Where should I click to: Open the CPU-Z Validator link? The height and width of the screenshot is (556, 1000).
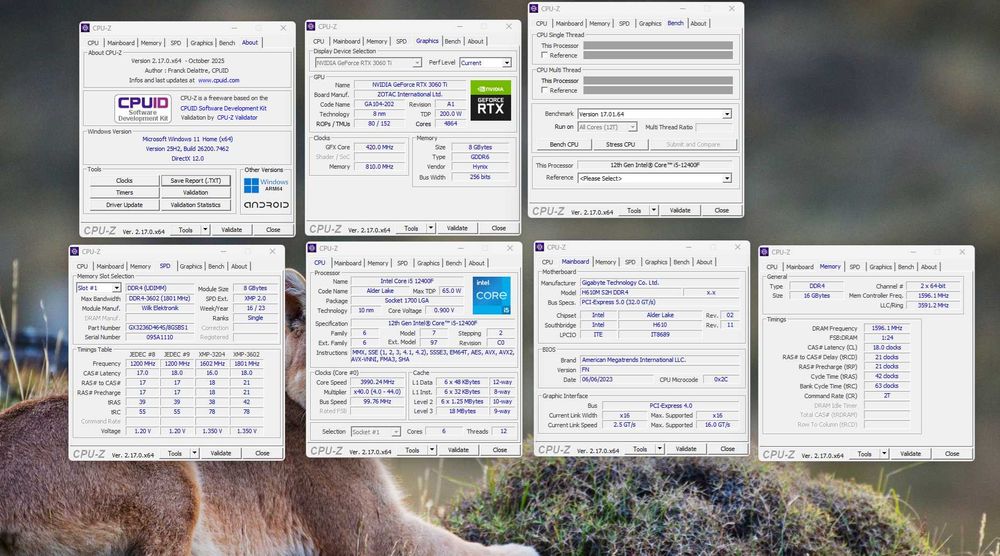237,117
